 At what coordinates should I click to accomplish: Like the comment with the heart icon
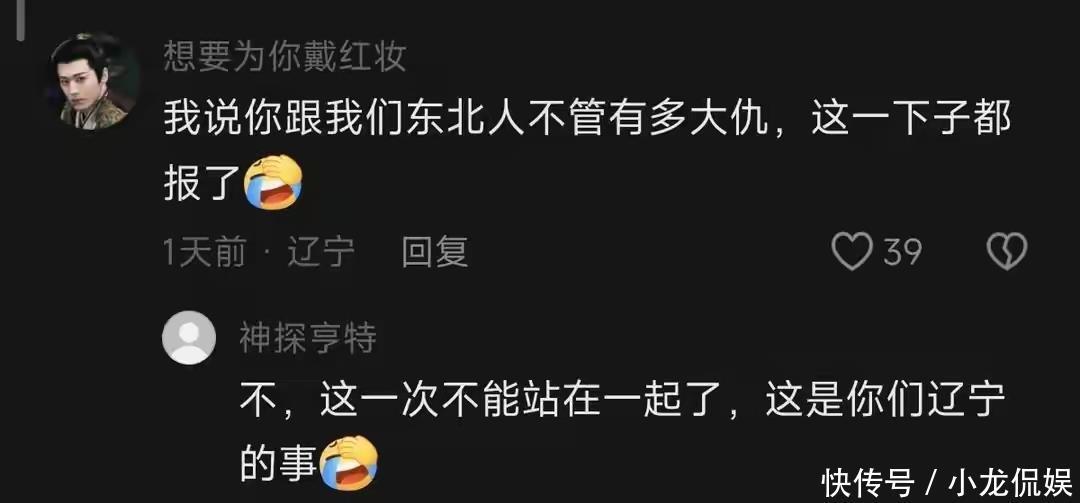(x=853, y=252)
